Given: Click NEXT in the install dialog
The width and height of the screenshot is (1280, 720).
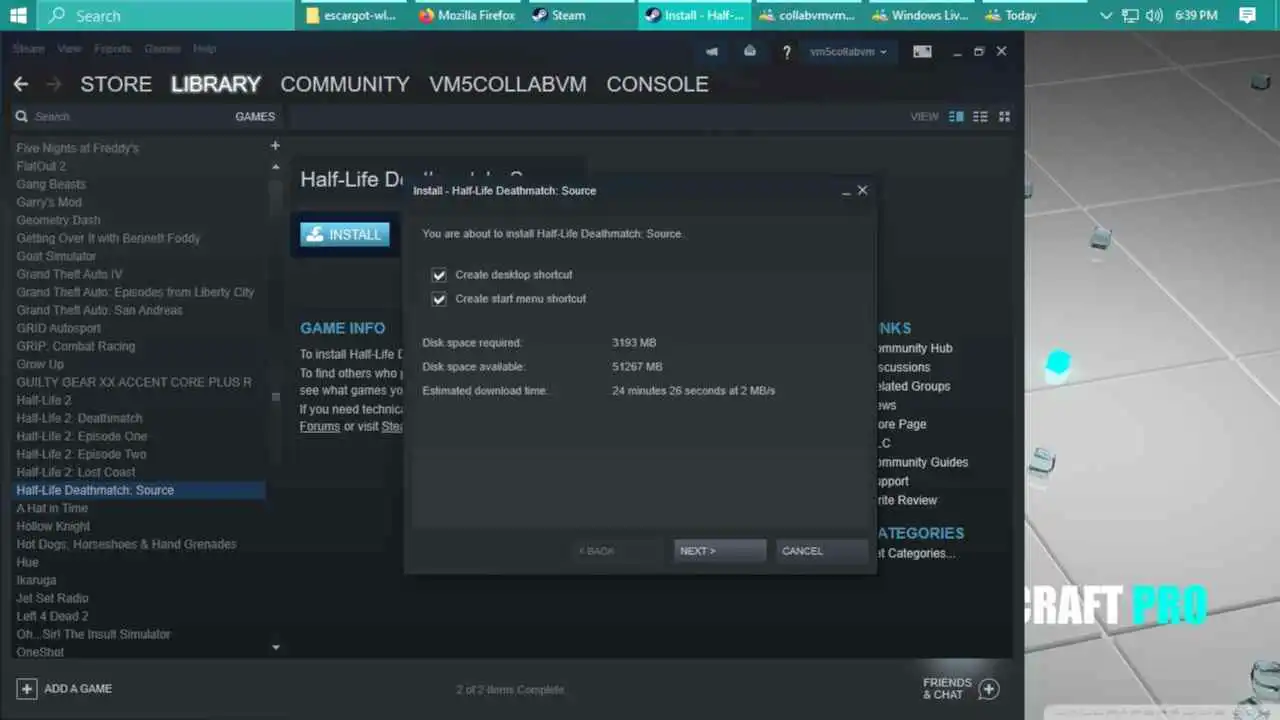Looking at the screenshot, I should (x=720, y=551).
